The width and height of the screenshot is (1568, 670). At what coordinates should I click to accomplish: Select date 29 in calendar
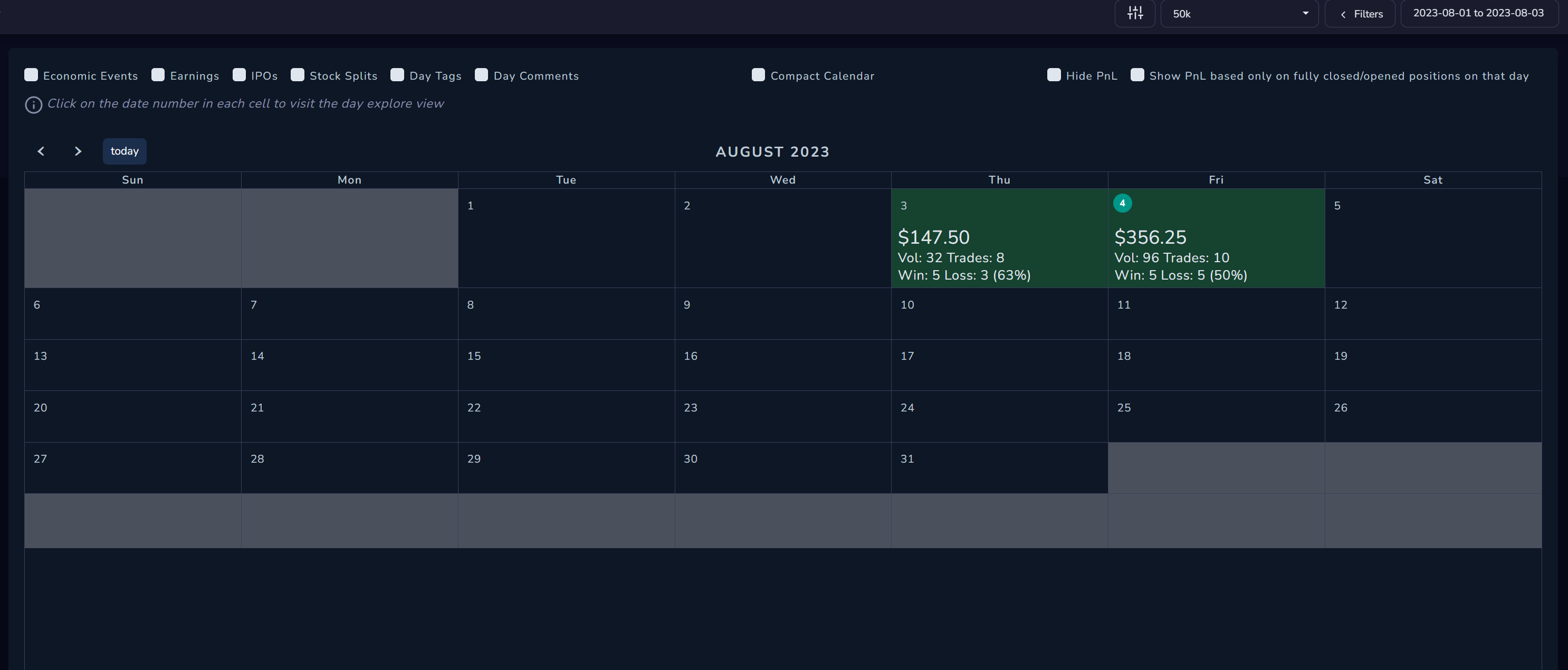pyautogui.click(x=474, y=459)
